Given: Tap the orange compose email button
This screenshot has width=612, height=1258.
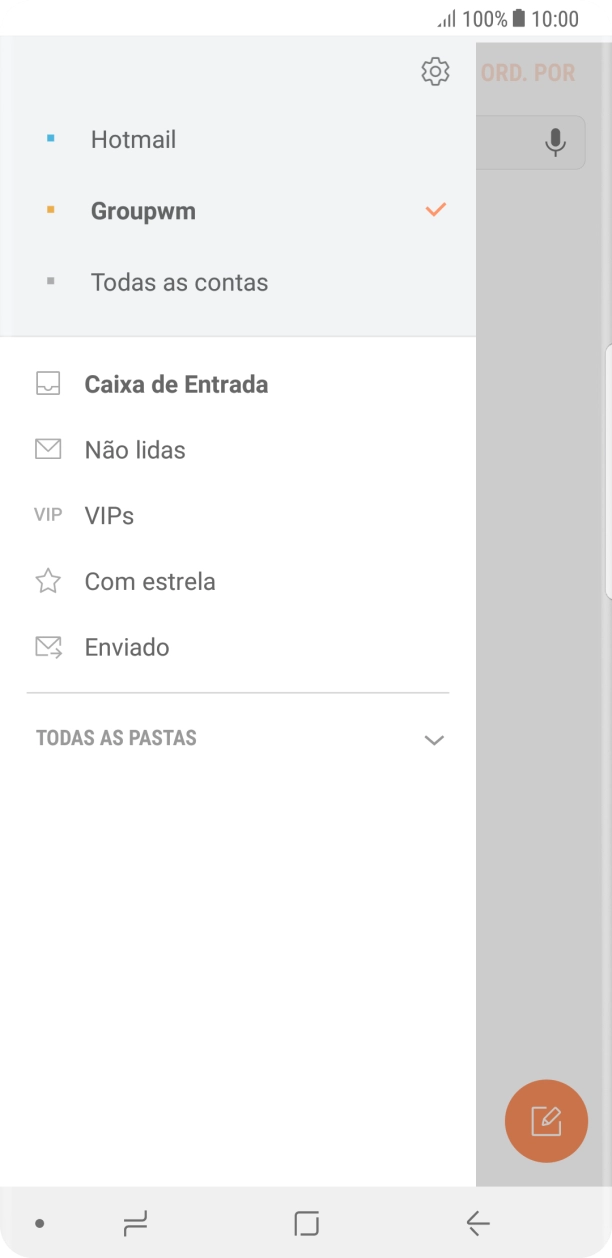Looking at the screenshot, I should [546, 1121].
